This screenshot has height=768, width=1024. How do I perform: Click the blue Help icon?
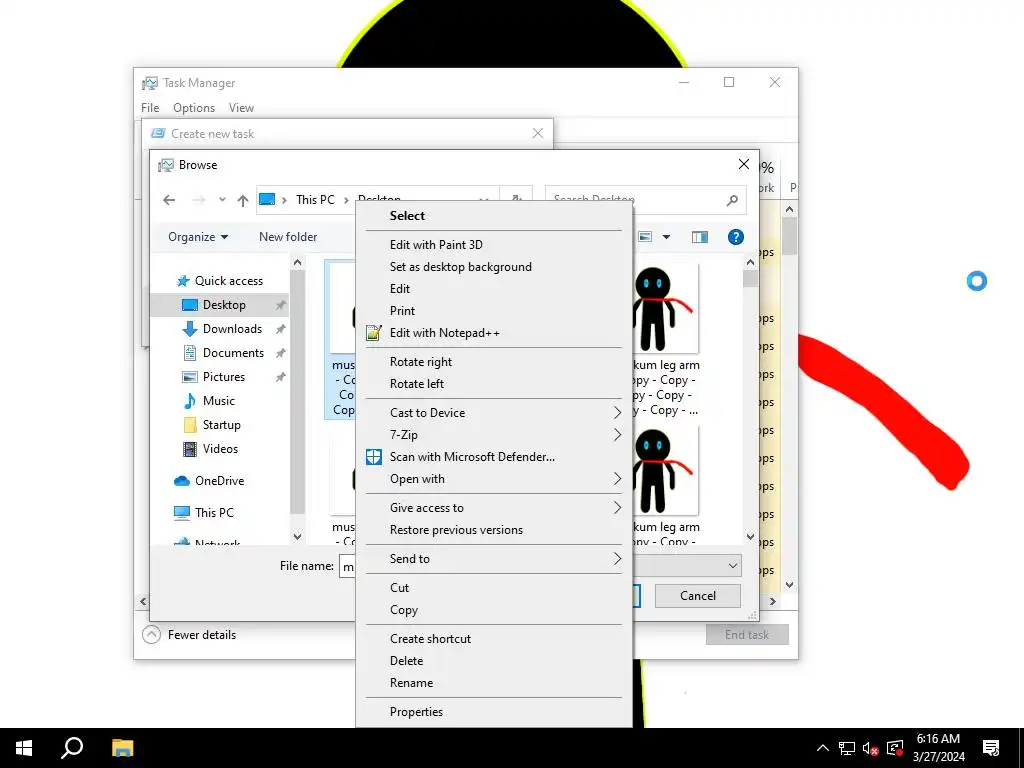736,237
